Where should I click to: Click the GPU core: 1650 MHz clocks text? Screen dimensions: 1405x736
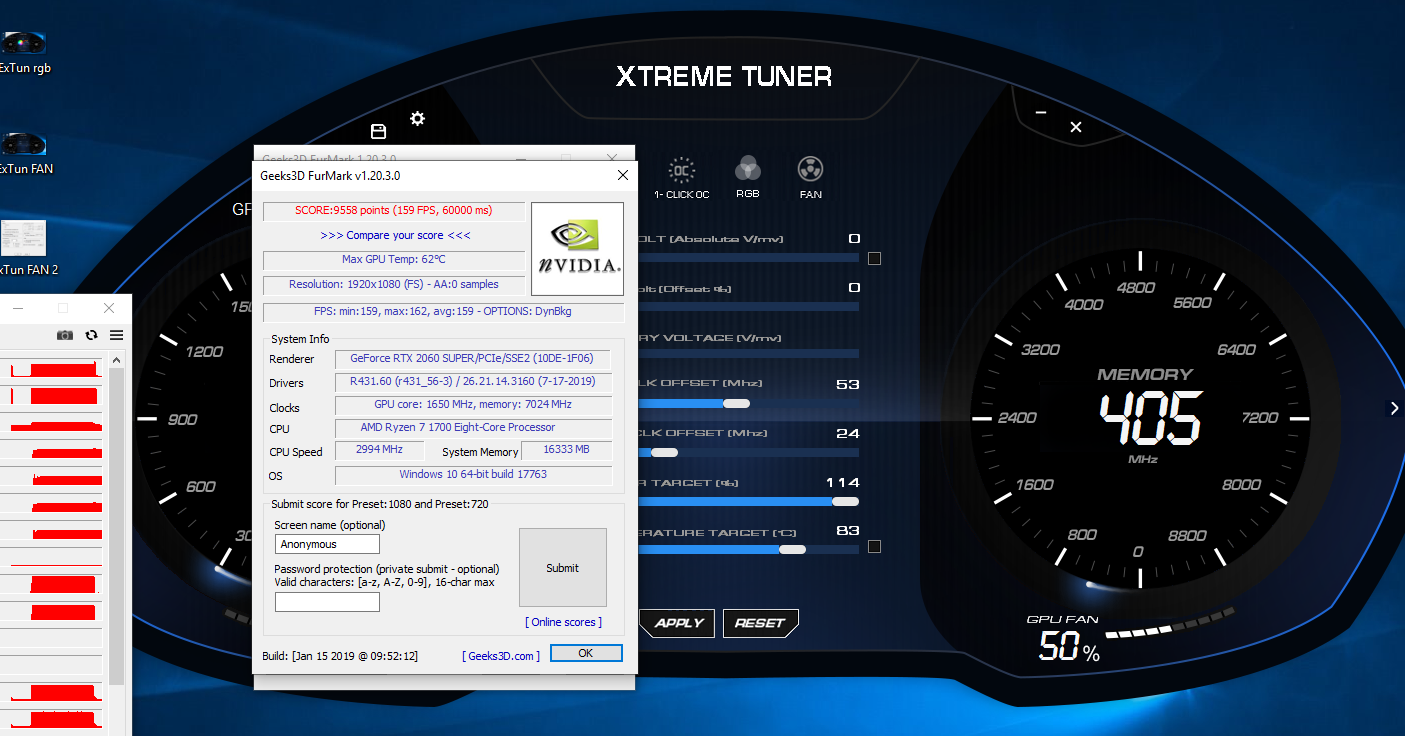pyautogui.click(x=473, y=404)
